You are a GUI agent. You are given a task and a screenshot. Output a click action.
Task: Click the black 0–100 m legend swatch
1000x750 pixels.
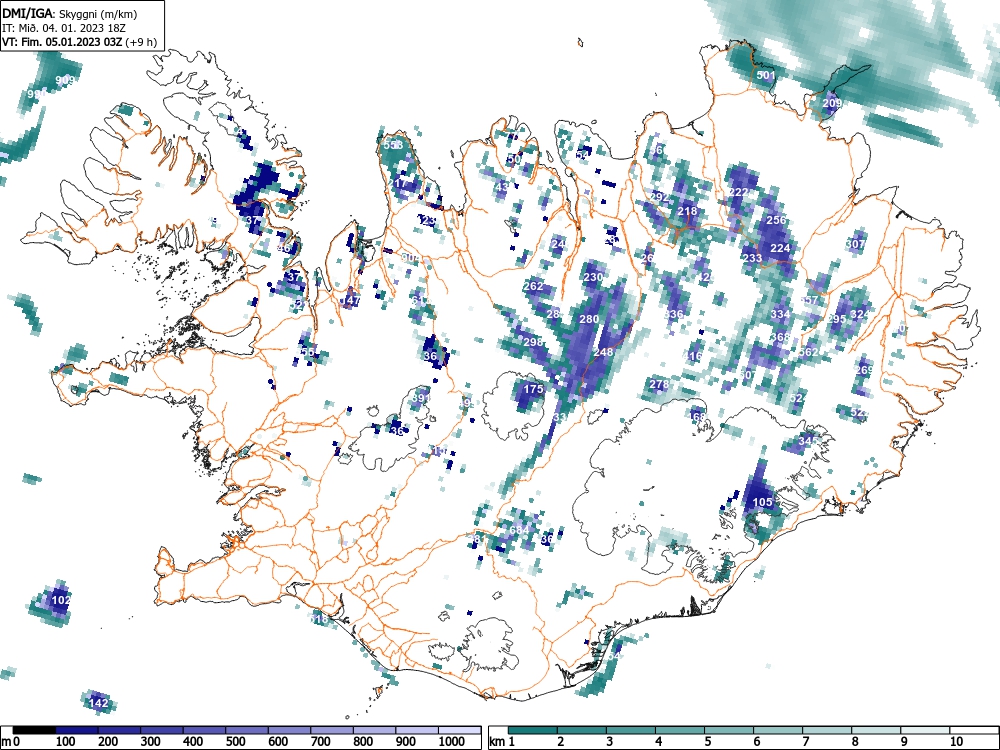click(34, 730)
